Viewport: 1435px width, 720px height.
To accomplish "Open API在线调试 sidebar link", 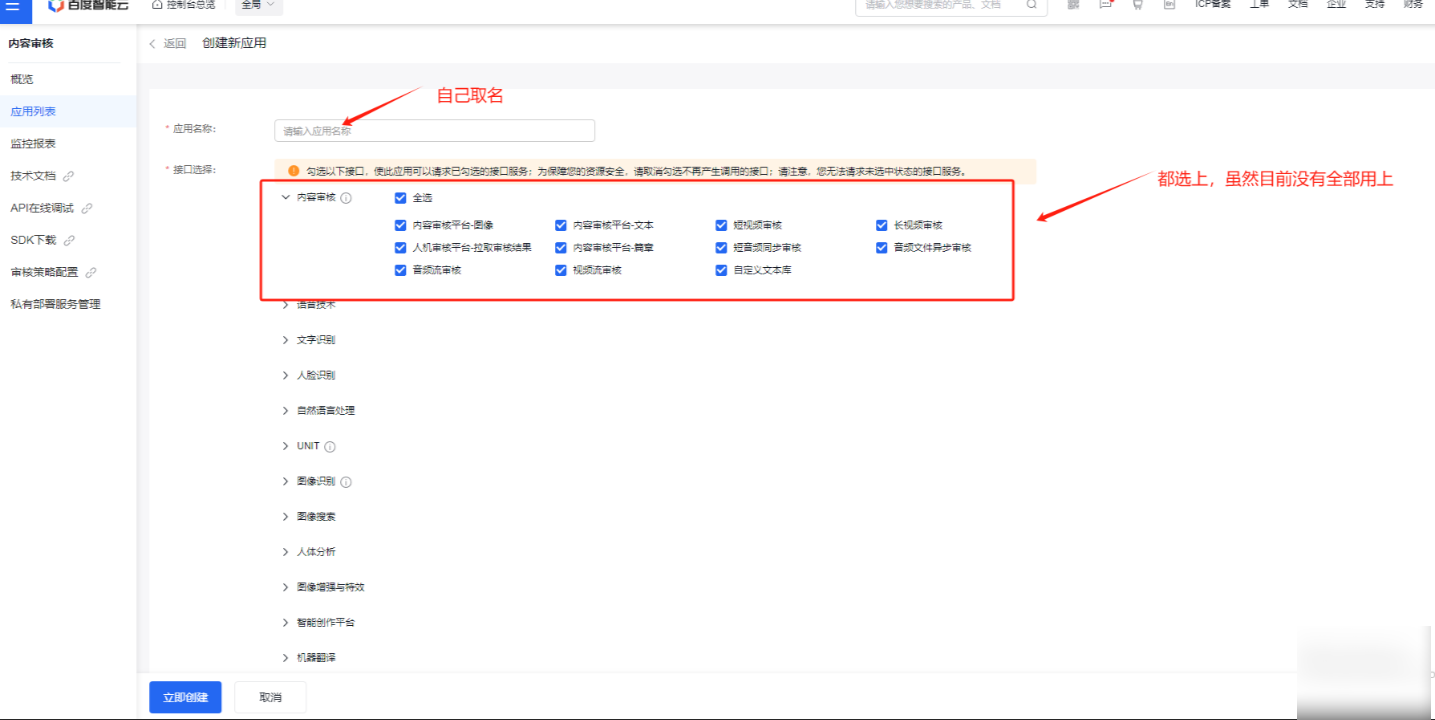I will pos(42,208).
